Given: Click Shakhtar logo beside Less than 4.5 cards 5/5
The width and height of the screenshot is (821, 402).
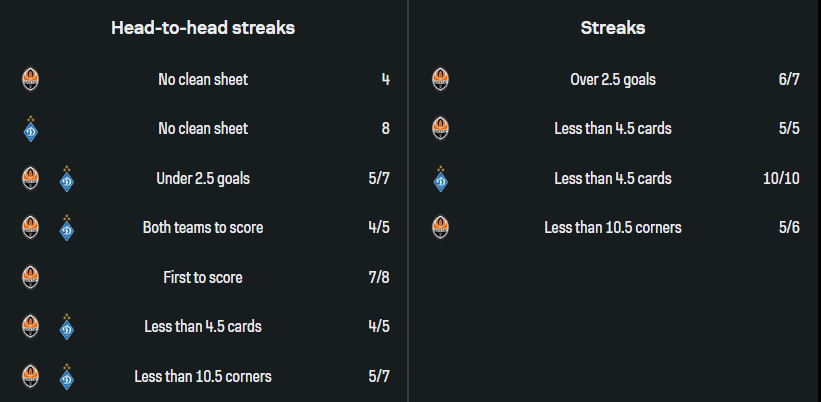Looking at the screenshot, I should pyautogui.click(x=440, y=129).
